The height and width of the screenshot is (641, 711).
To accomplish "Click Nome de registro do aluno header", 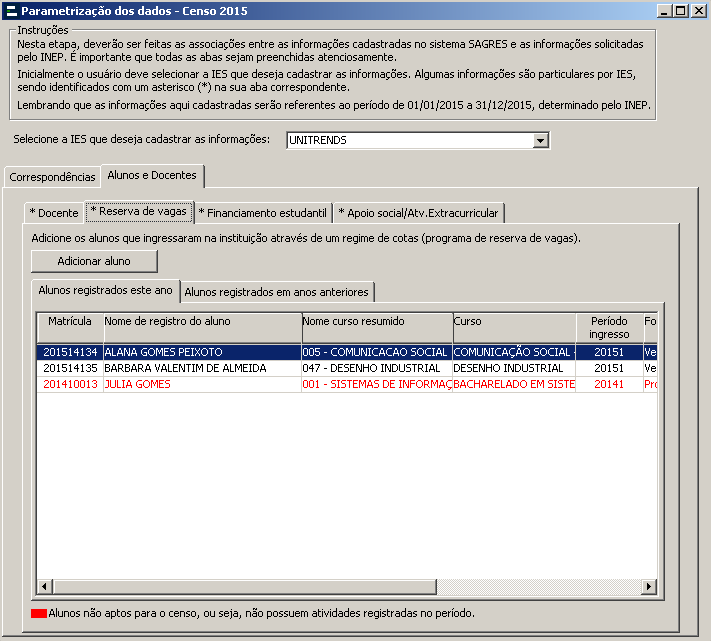I will pos(200,321).
